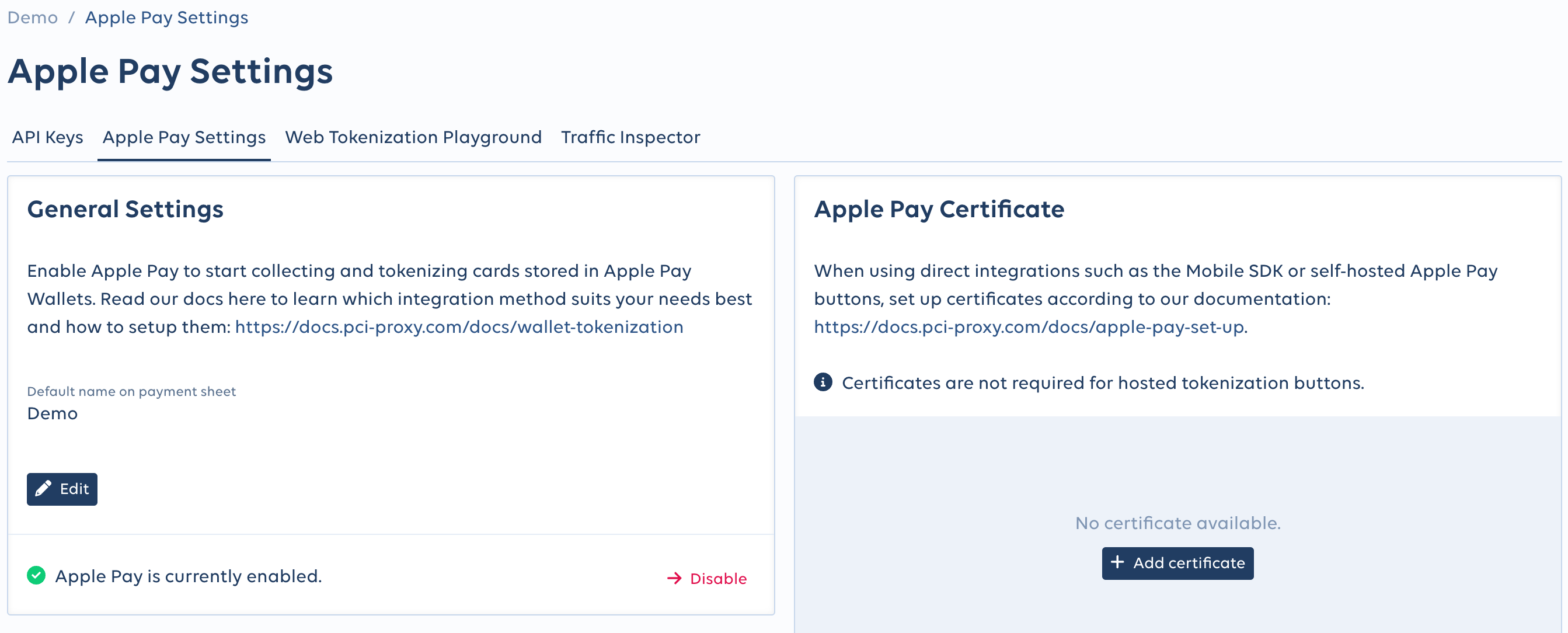Click the Demo payment sheet name value
The width and height of the screenshot is (1568, 633).
pos(53,413)
